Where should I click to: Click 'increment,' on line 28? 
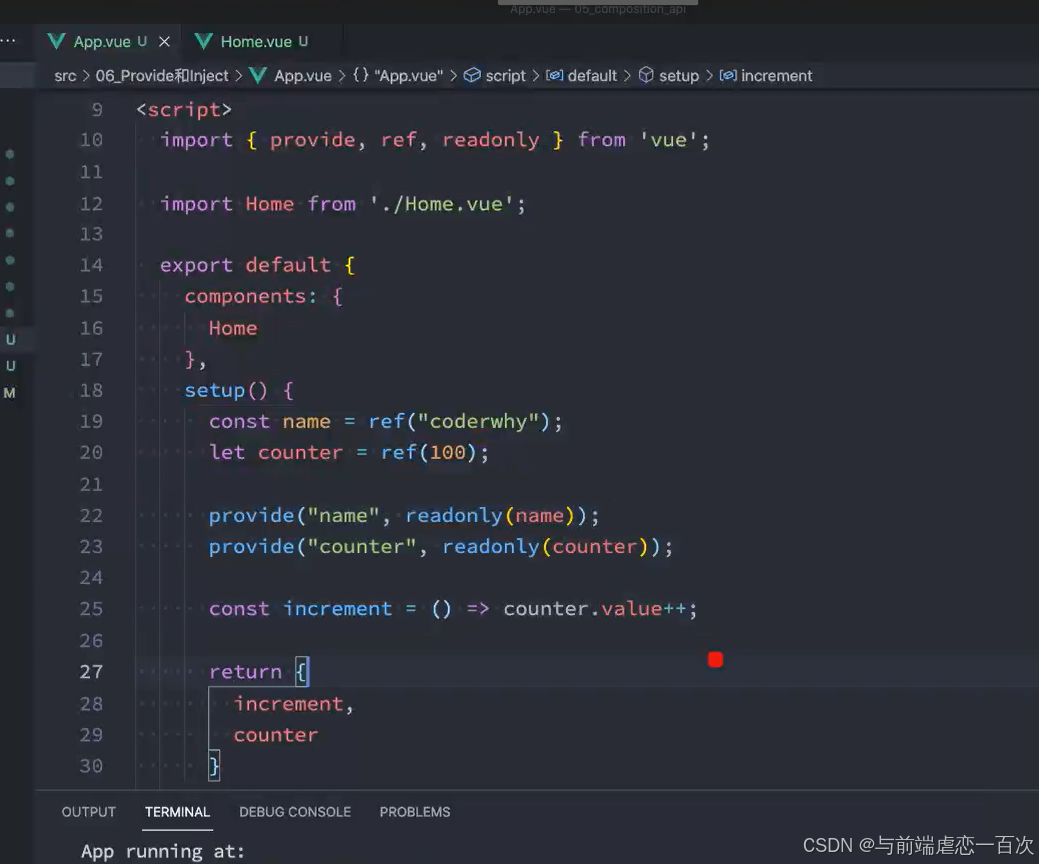pos(294,704)
